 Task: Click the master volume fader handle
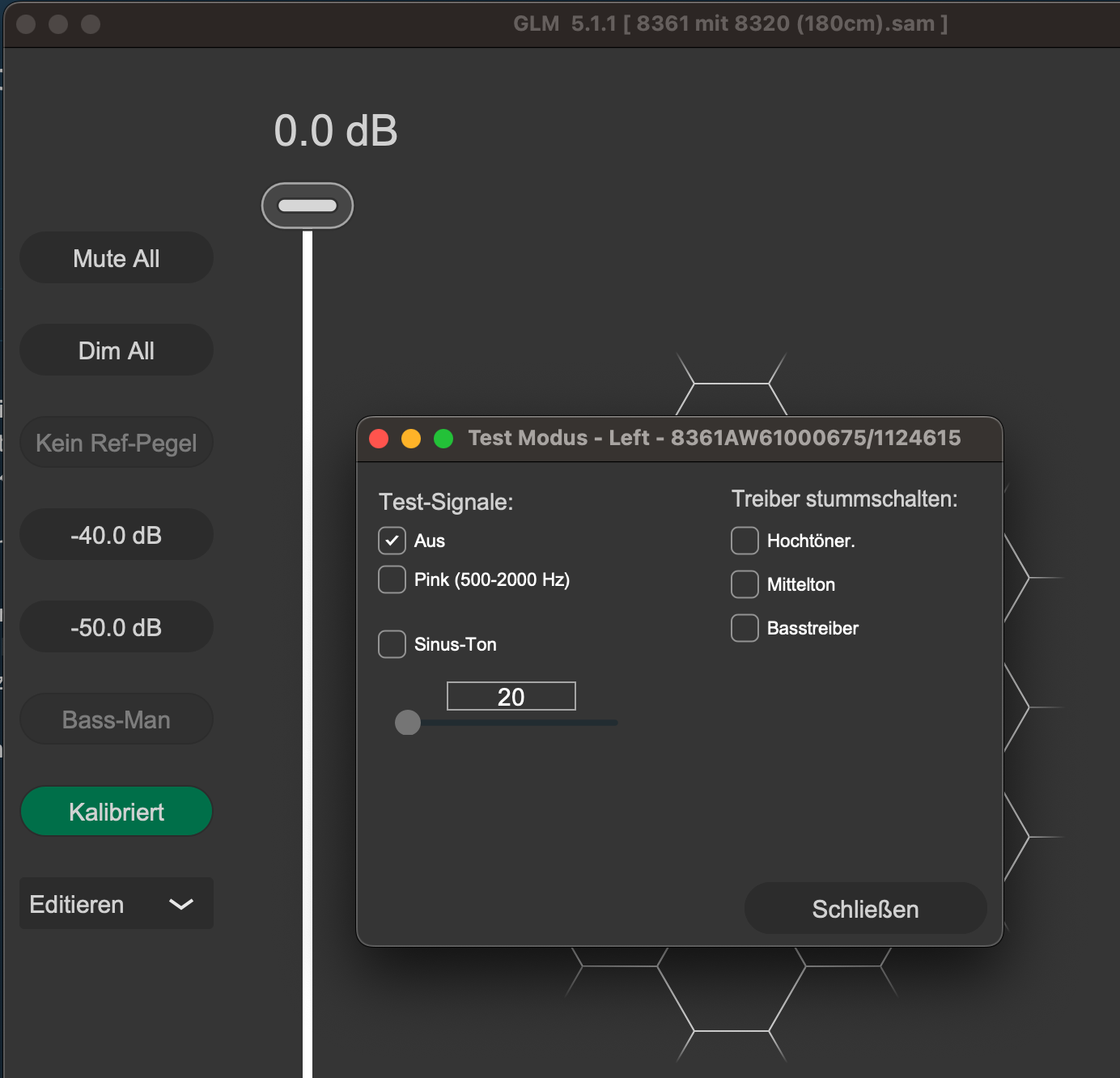click(308, 206)
